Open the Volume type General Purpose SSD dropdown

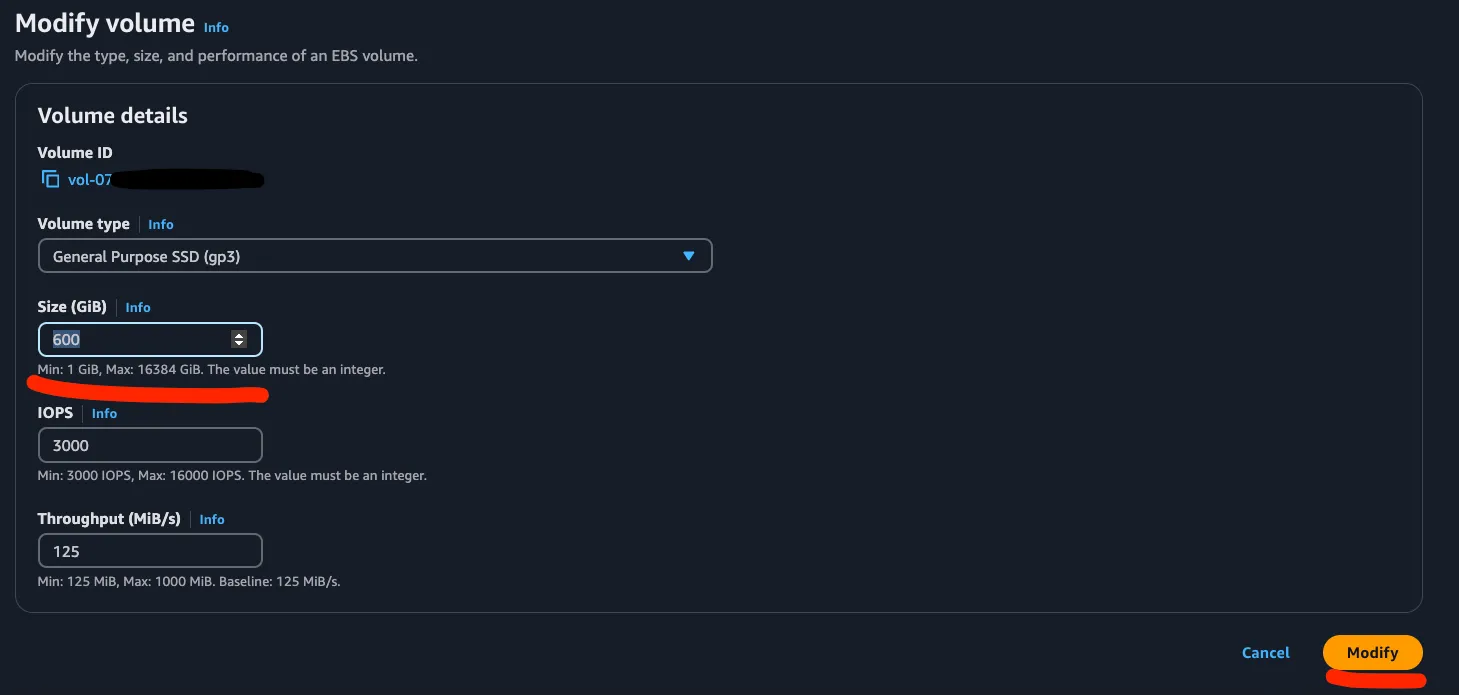[374, 256]
